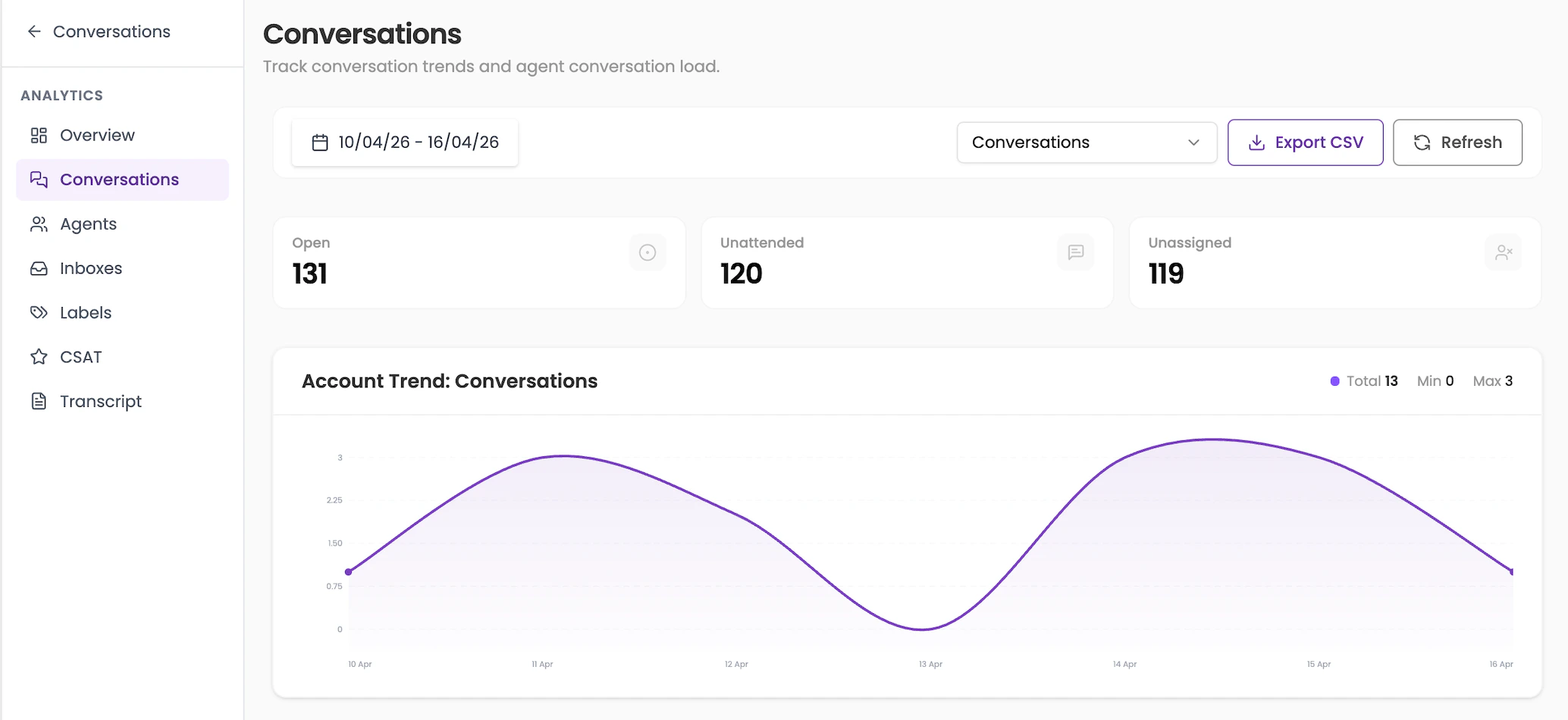Click the chat icon on the Unattended card
The image size is (1568, 720).
(x=1076, y=252)
